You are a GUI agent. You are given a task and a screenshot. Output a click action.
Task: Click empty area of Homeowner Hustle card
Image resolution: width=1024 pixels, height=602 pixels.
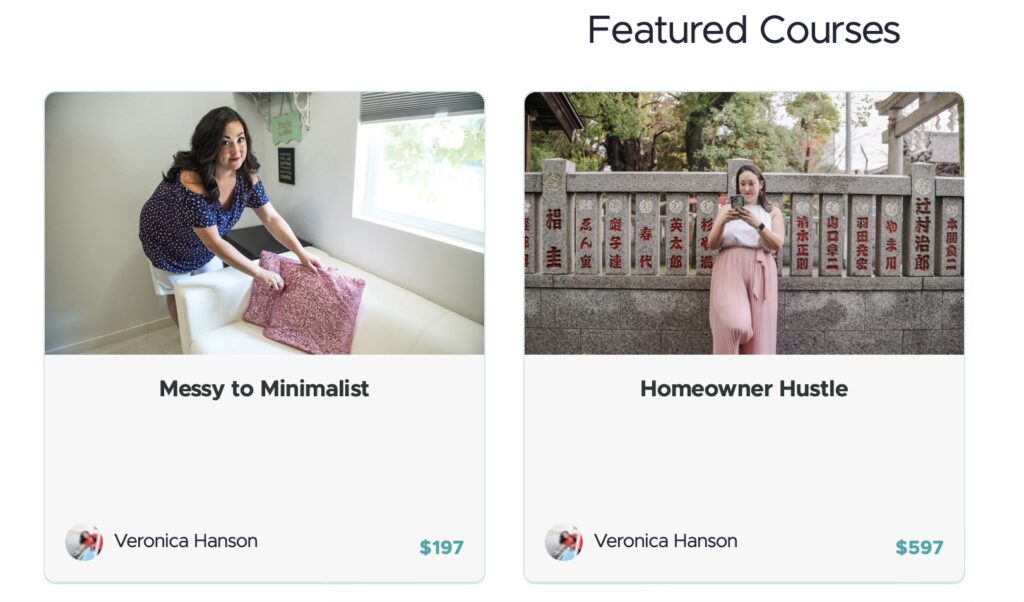pos(744,460)
